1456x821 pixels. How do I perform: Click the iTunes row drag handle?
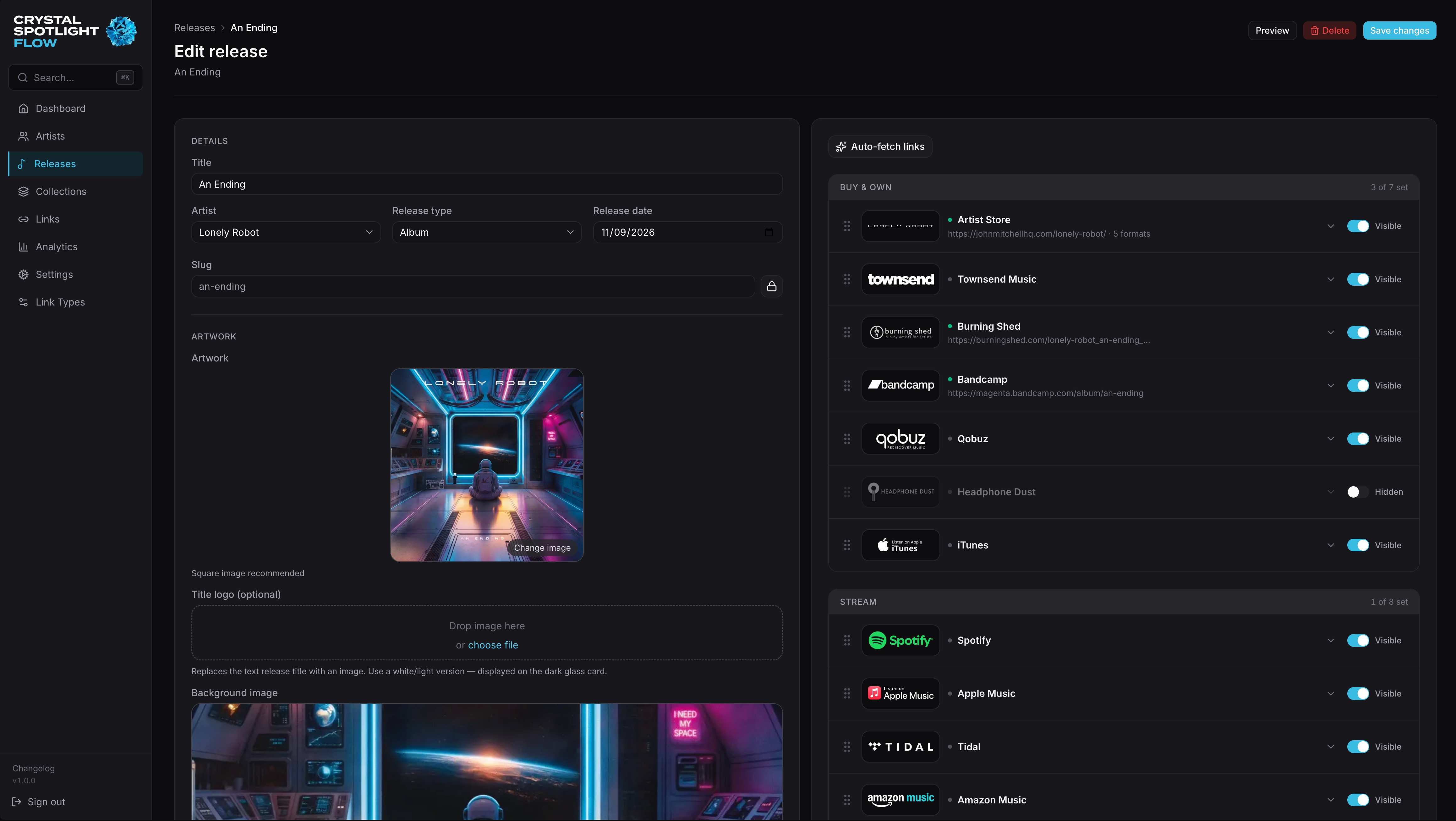[847, 545]
